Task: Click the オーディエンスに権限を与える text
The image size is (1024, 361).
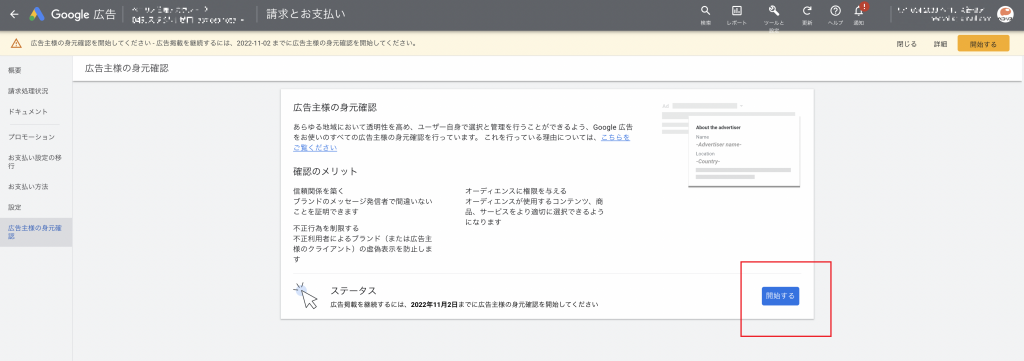Action: [516, 191]
